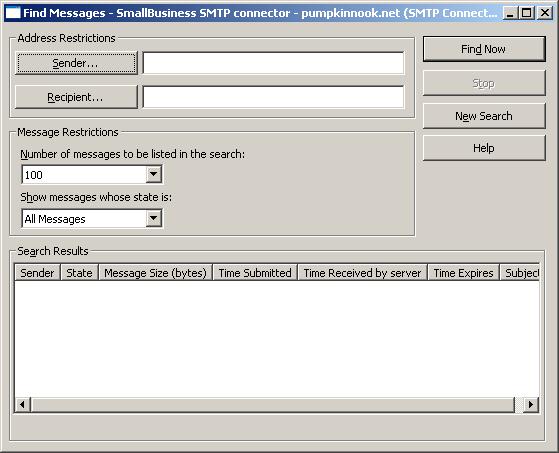559x453 pixels.
Task: Select the All Messages combo box
Action: tap(92, 218)
